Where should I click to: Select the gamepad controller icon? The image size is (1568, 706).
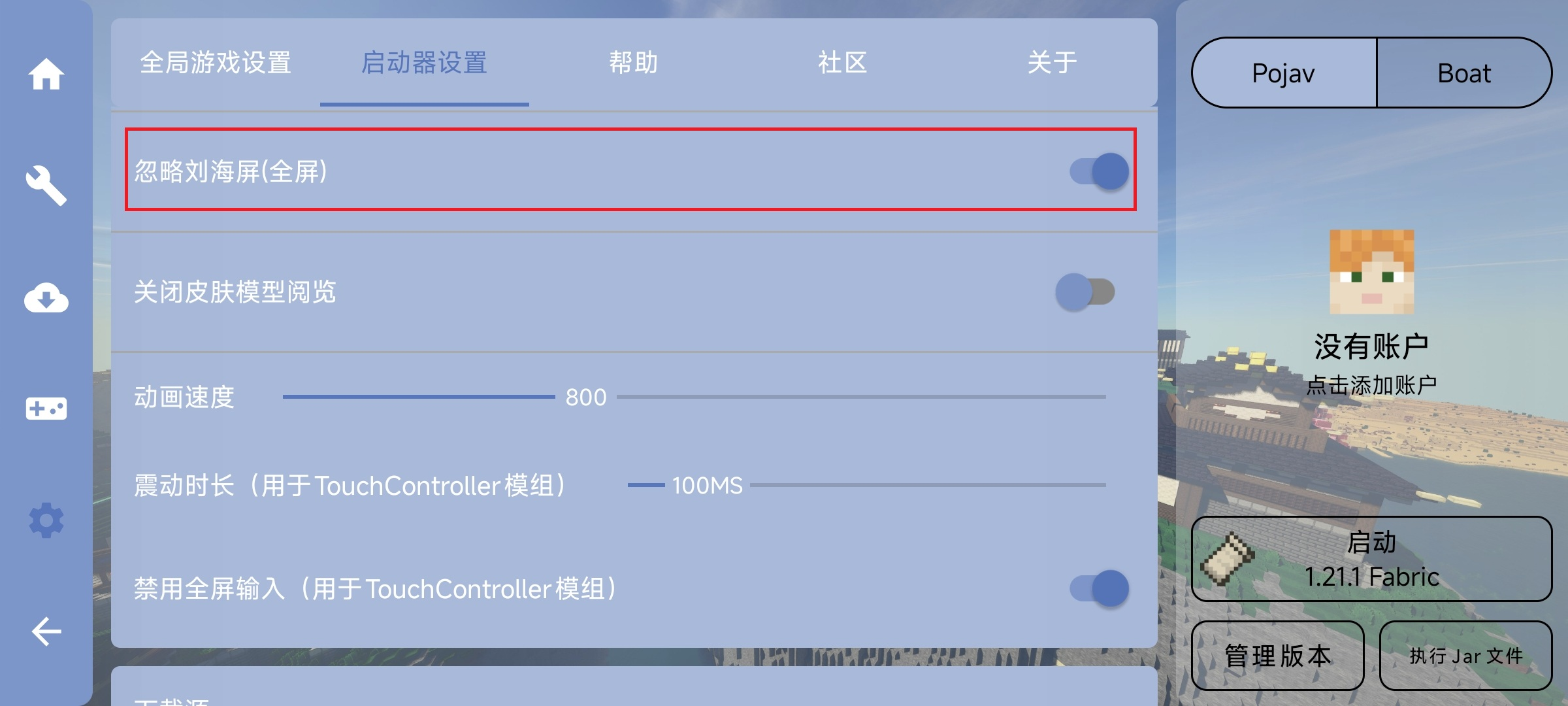pyautogui.click(x=46, y=409)
